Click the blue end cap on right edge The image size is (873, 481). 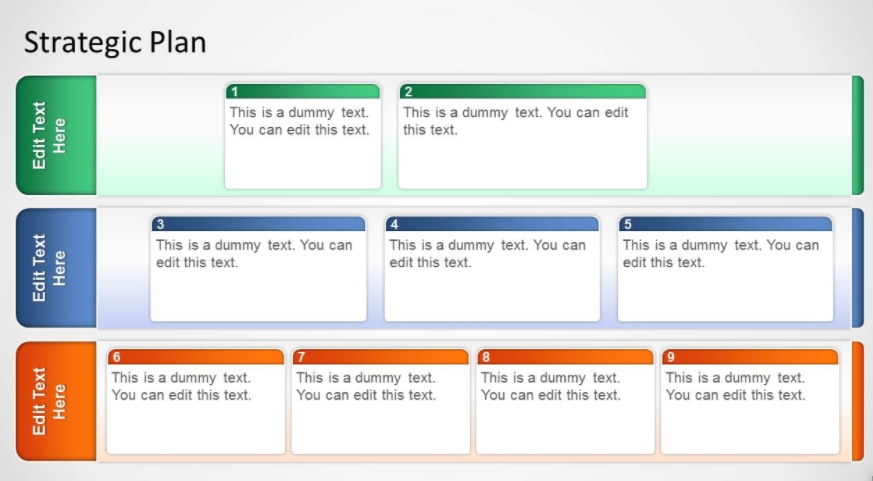tap(857, 268)
